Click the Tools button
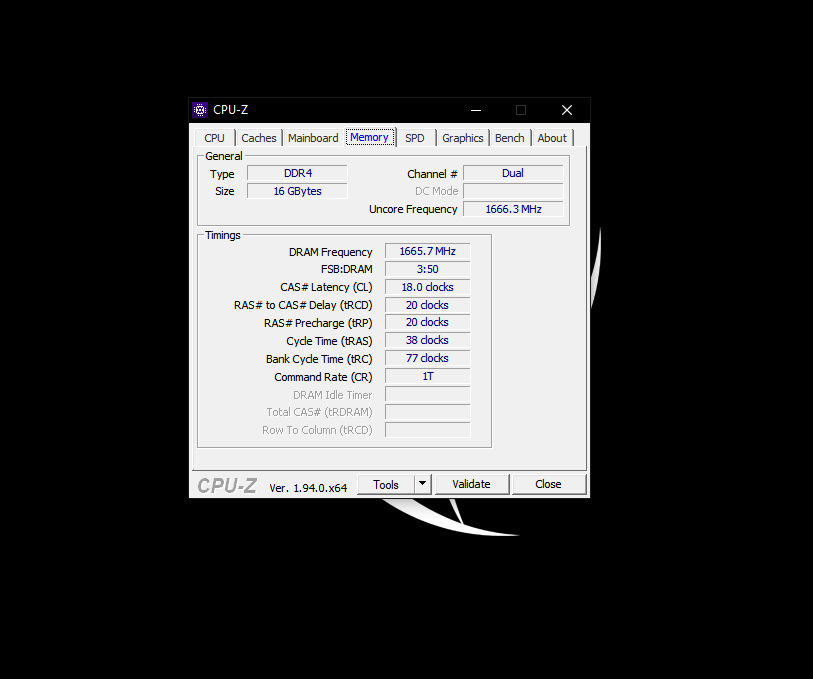This screenshot has height=679, width=813. pos(386,485)
